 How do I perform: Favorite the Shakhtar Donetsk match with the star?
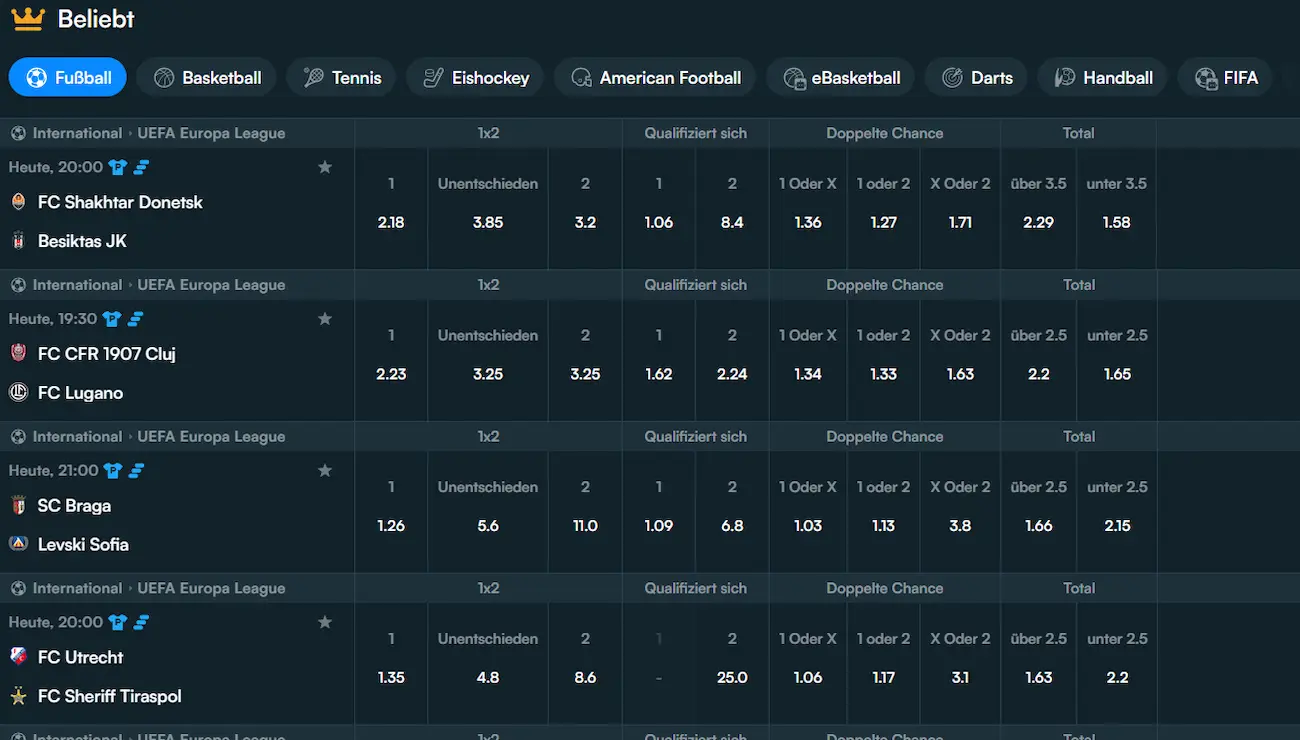[x=325, y=167]
